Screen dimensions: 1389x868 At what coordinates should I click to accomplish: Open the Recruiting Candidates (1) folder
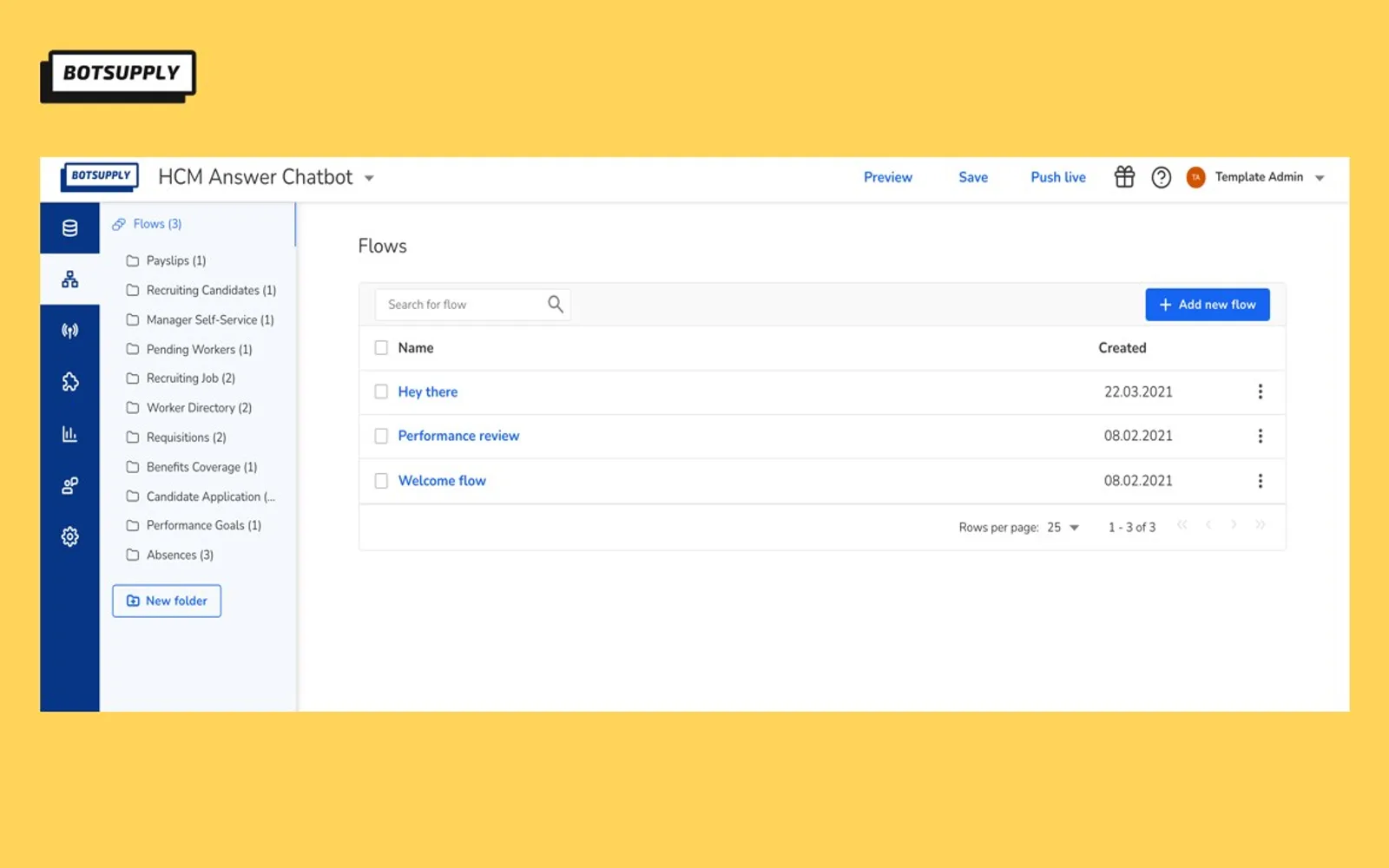(x=201, y=290)
